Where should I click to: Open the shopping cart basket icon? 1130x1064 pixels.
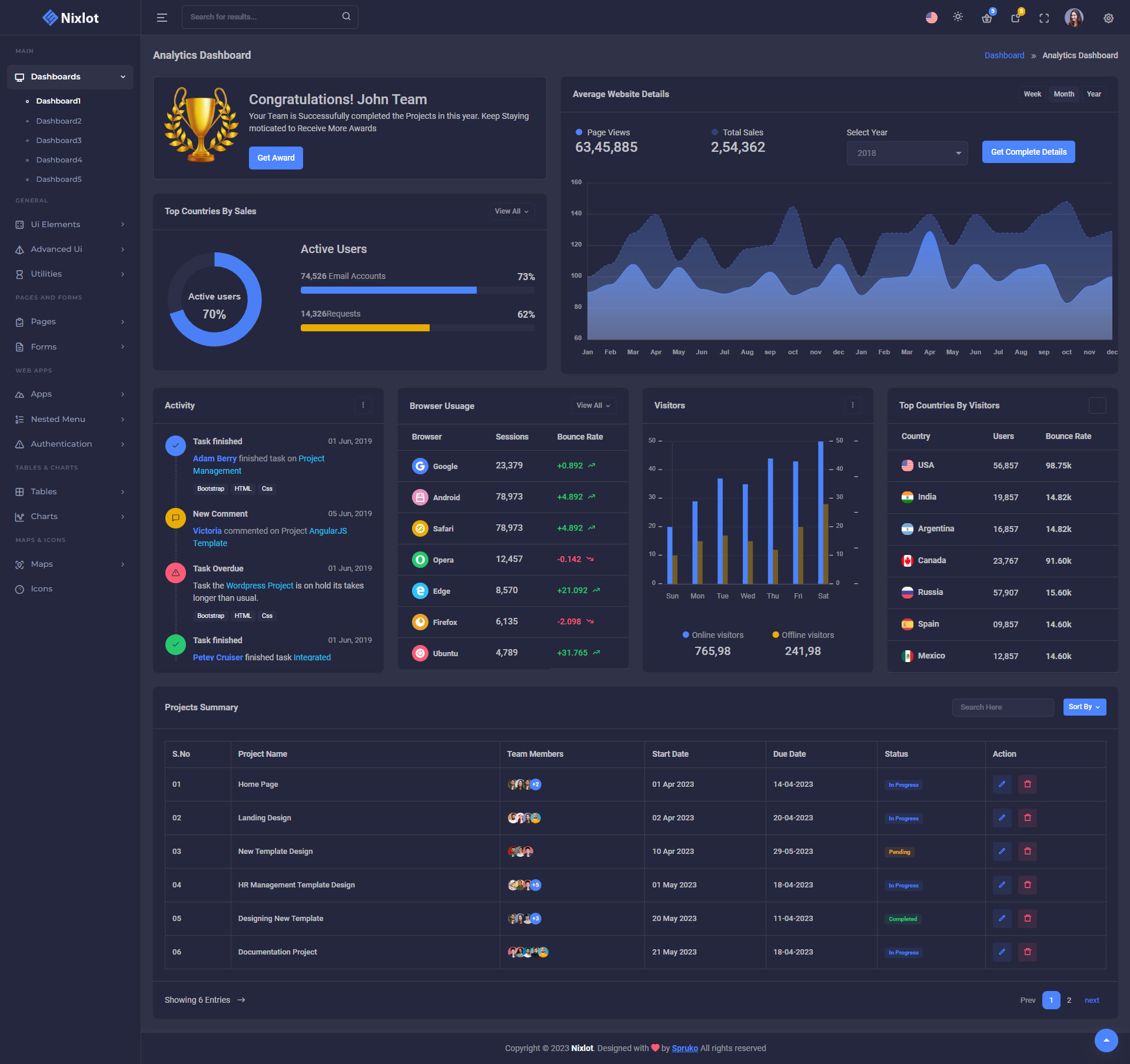[x=987, y=18]
